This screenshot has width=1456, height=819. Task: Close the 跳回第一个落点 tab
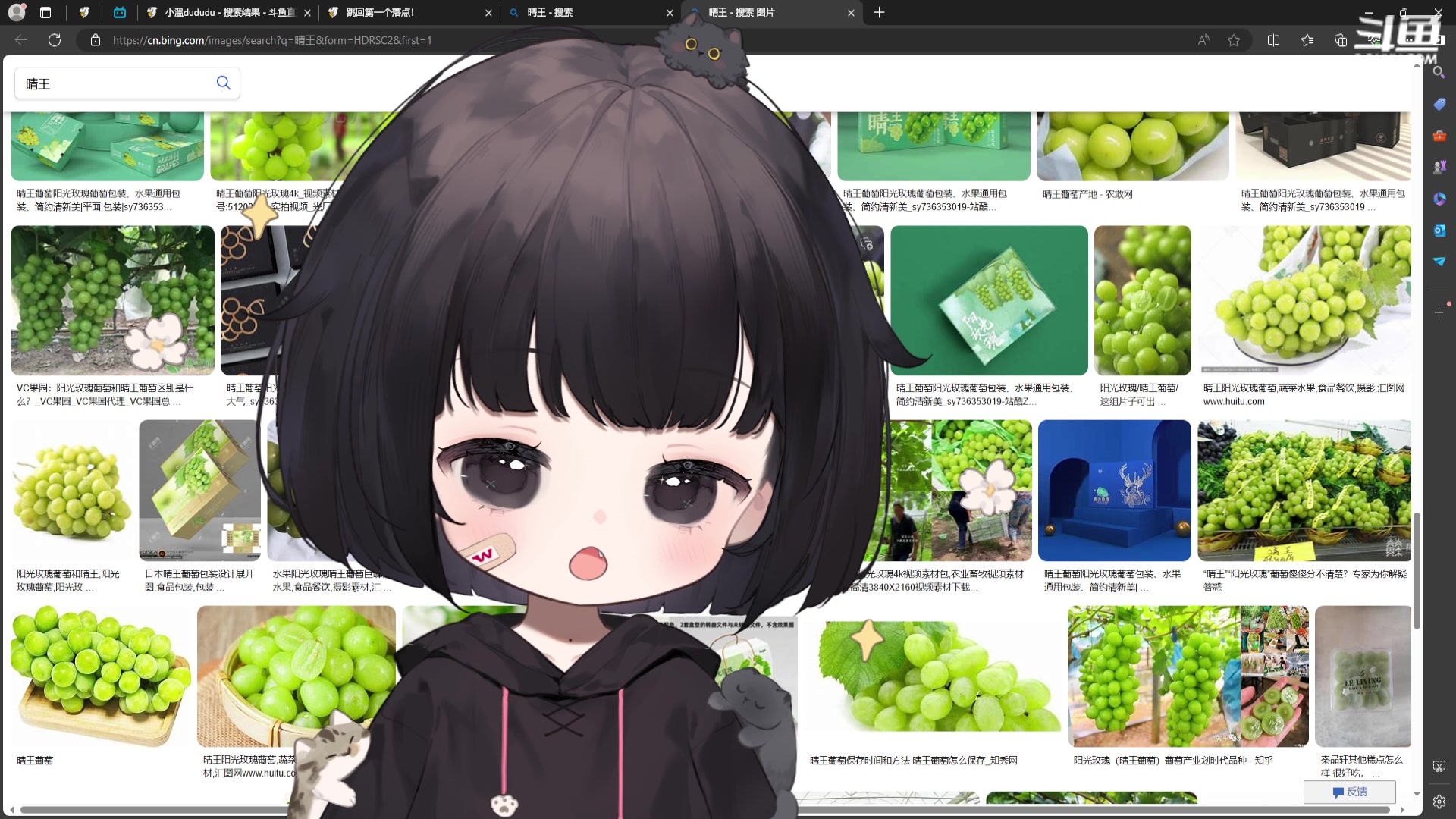pos(488,12)
